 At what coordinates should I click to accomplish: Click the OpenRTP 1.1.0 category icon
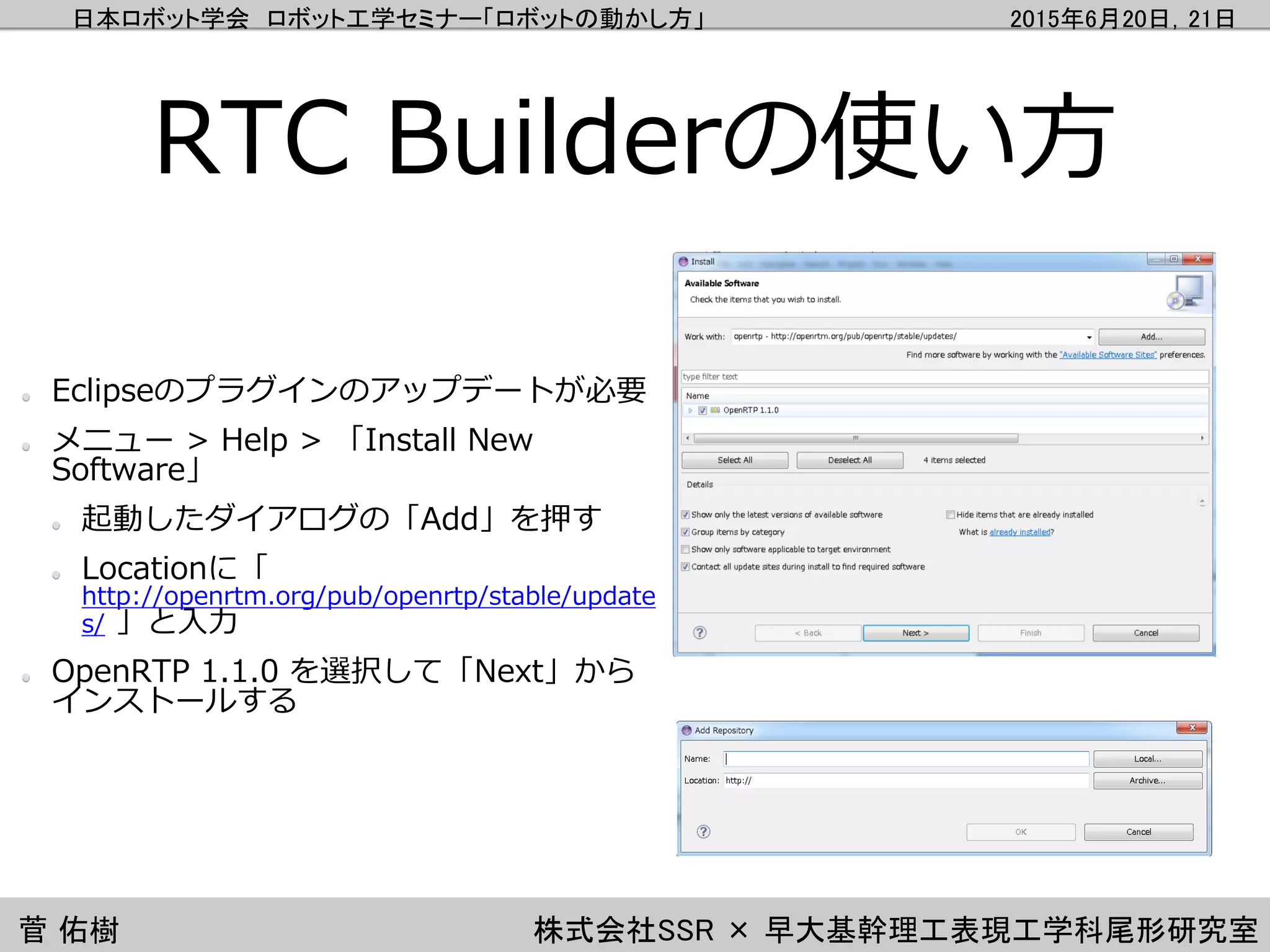pos(715,410)
